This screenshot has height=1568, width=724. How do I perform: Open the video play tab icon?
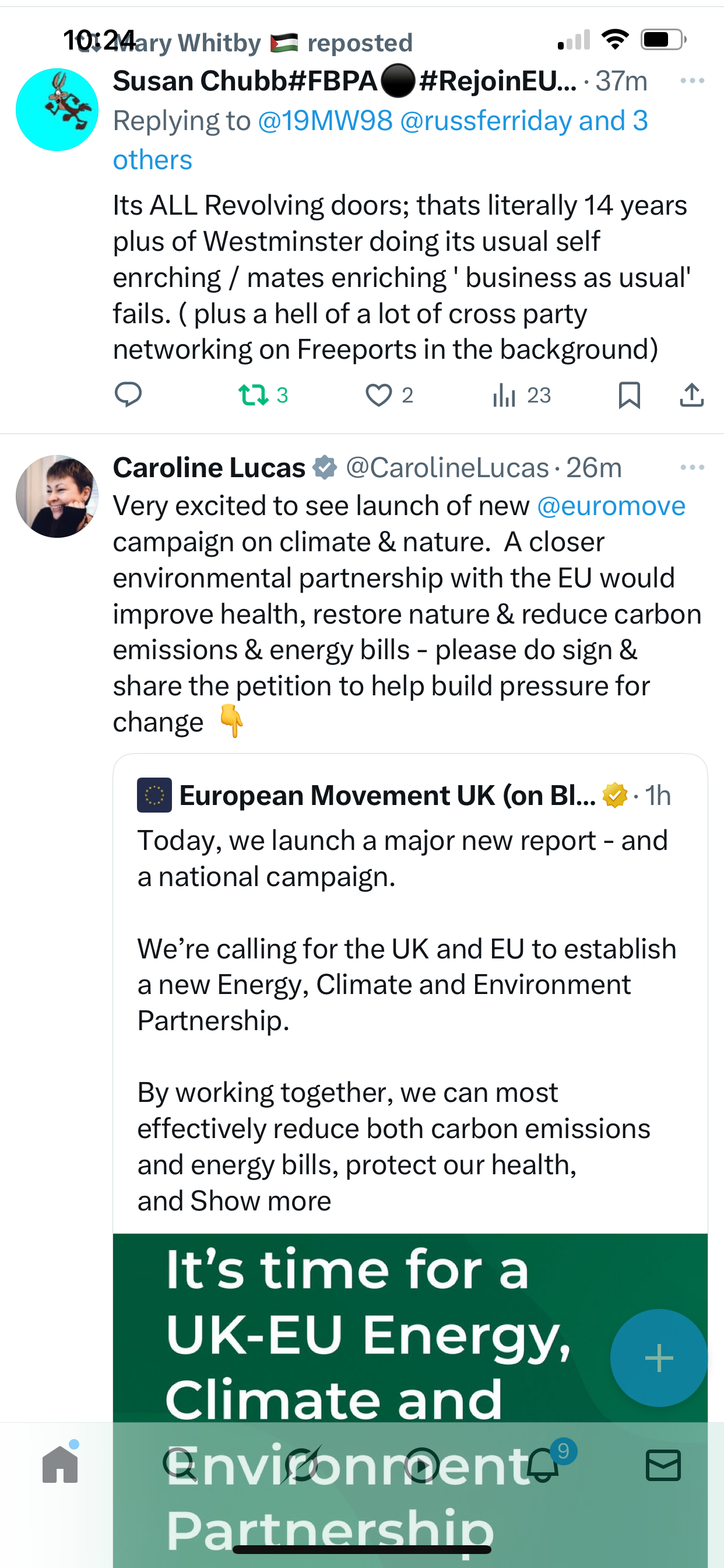click(x=421, y=1465)
